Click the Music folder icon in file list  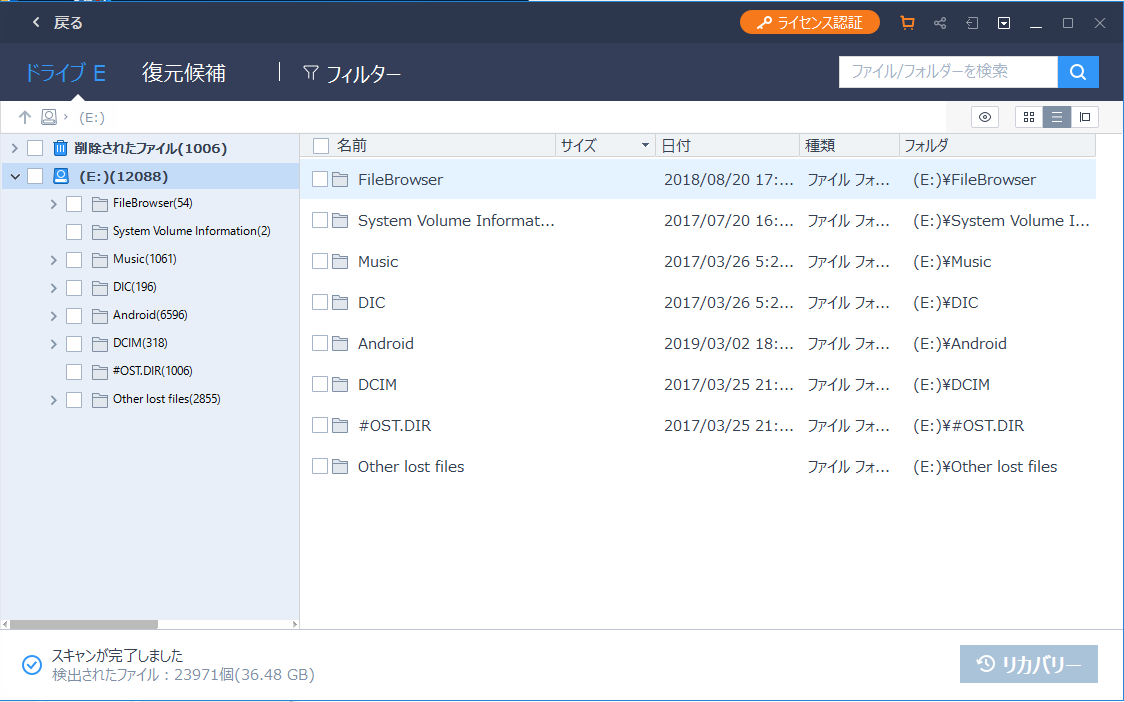point(340,262)
